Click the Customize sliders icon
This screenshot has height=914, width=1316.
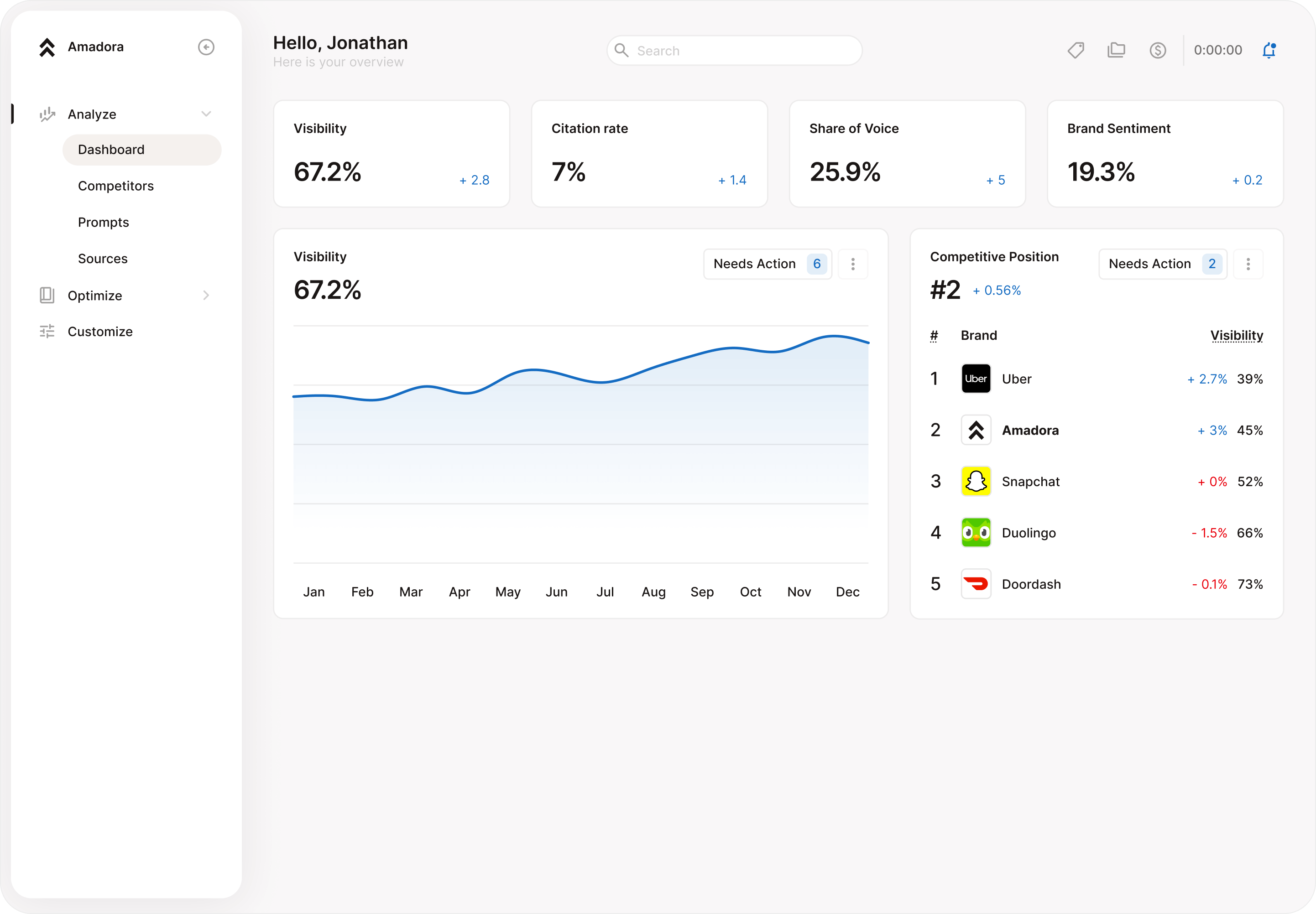click(x=47, y=332)
